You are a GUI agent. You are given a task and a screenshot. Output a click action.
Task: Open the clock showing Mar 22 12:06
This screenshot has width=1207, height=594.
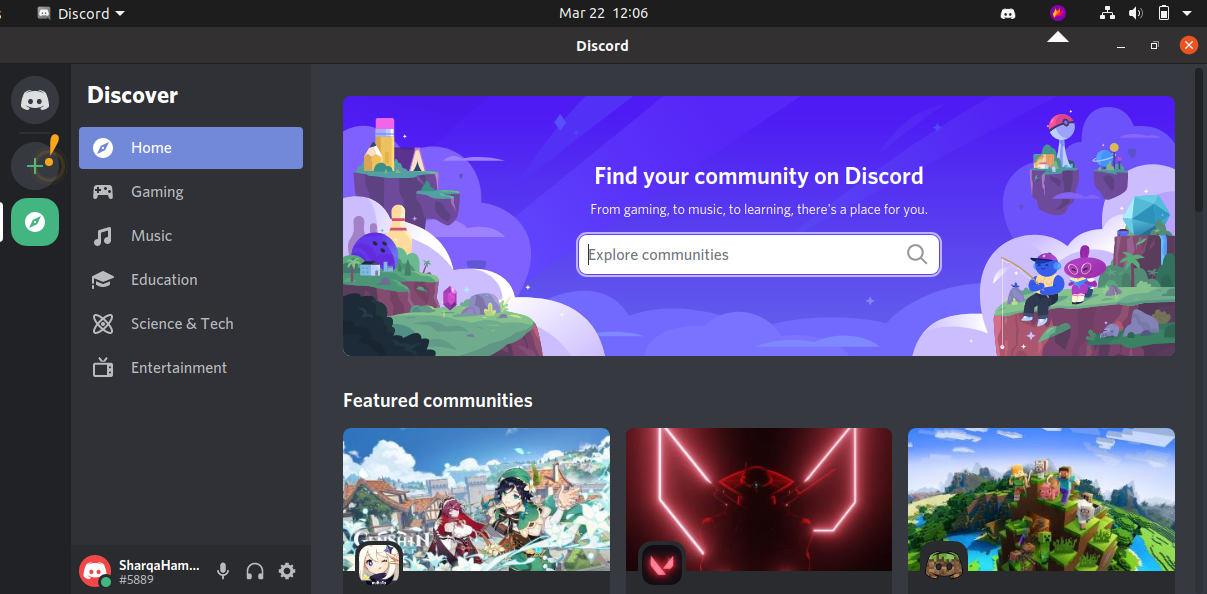(x=603, y=13)
